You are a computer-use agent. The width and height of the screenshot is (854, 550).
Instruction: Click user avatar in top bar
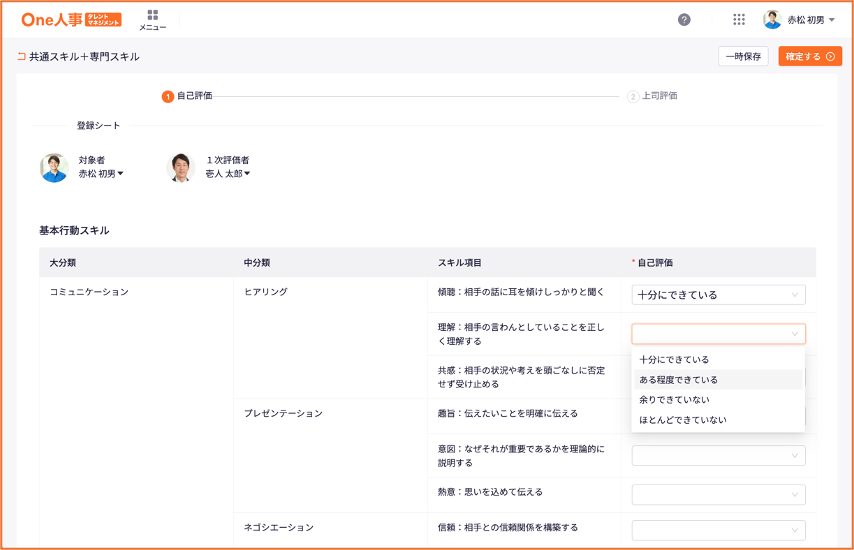772,20
